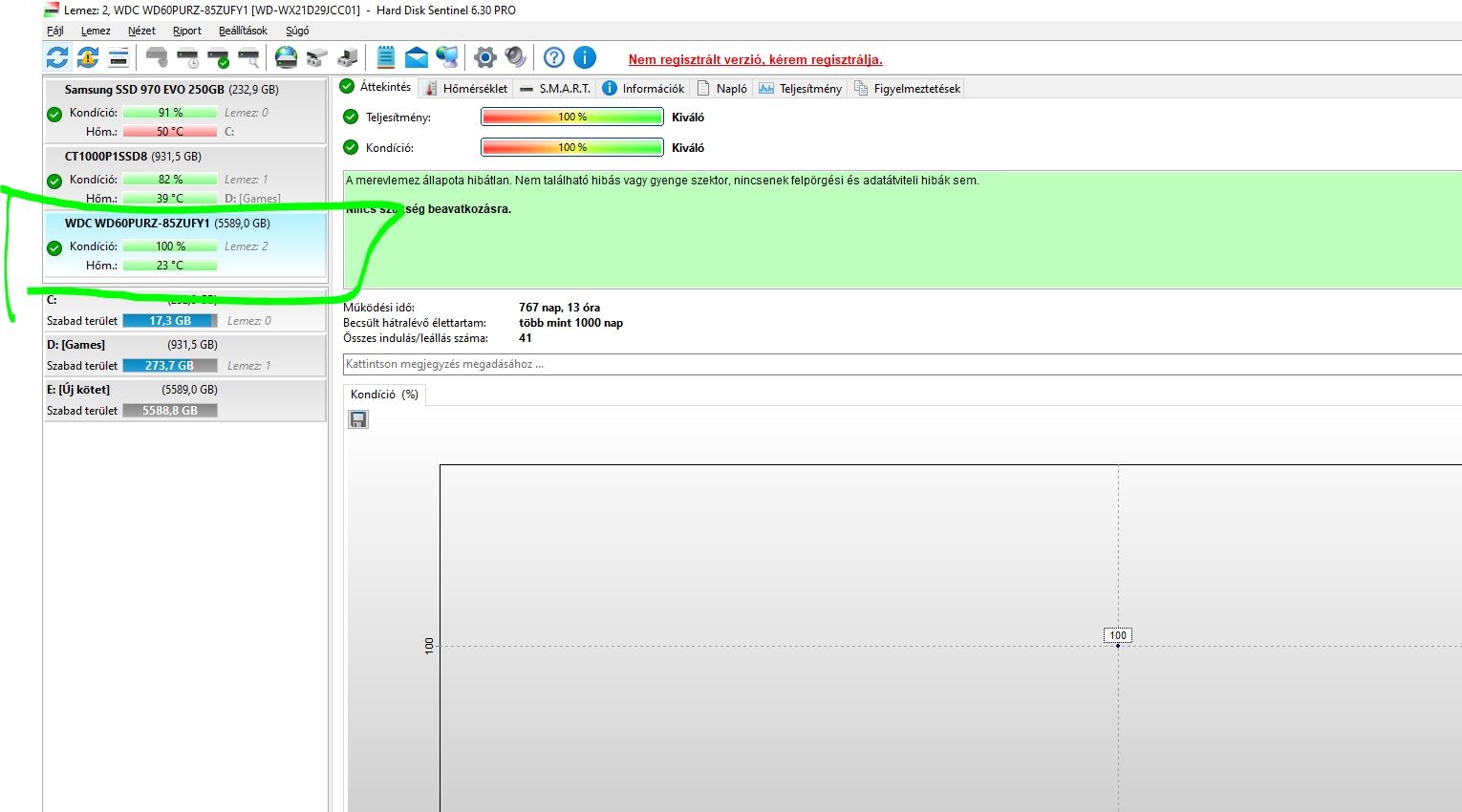Click green check icon beside Teljesítmény
This screenshot has width=1462, height=812.
(x=351, y=117)
